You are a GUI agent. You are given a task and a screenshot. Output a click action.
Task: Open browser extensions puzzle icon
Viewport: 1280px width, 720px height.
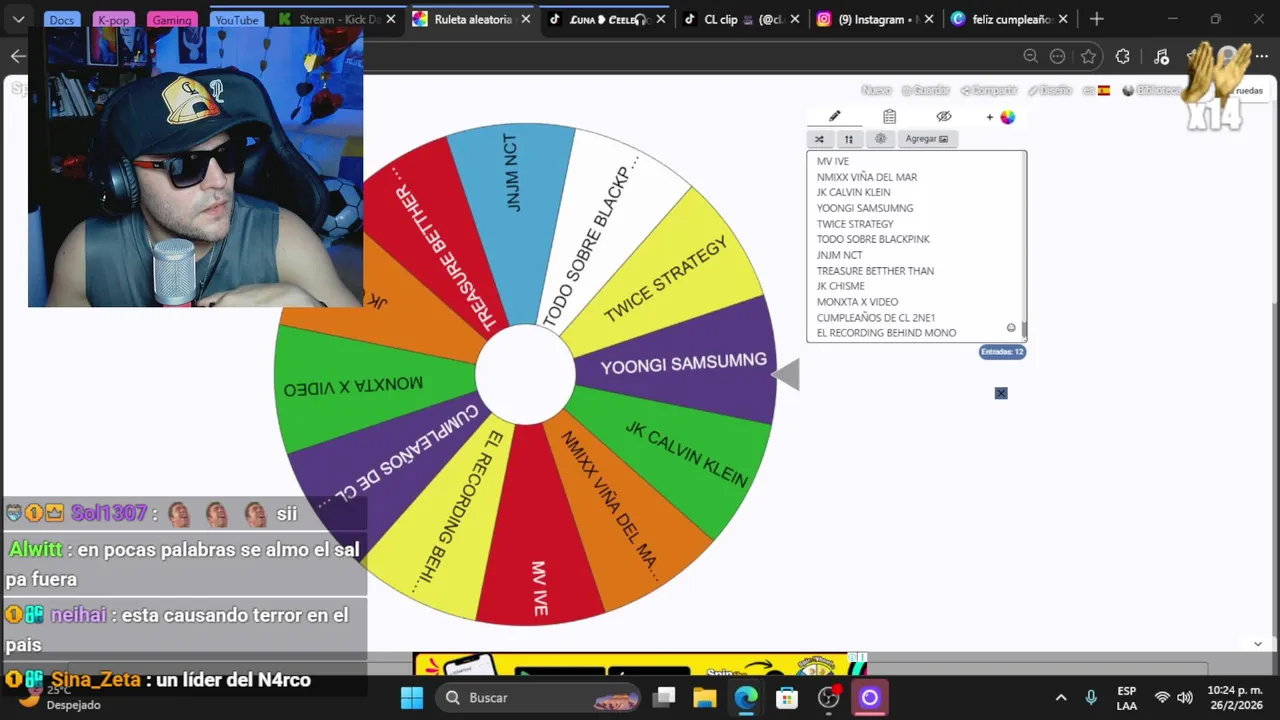coord(1122,56)
